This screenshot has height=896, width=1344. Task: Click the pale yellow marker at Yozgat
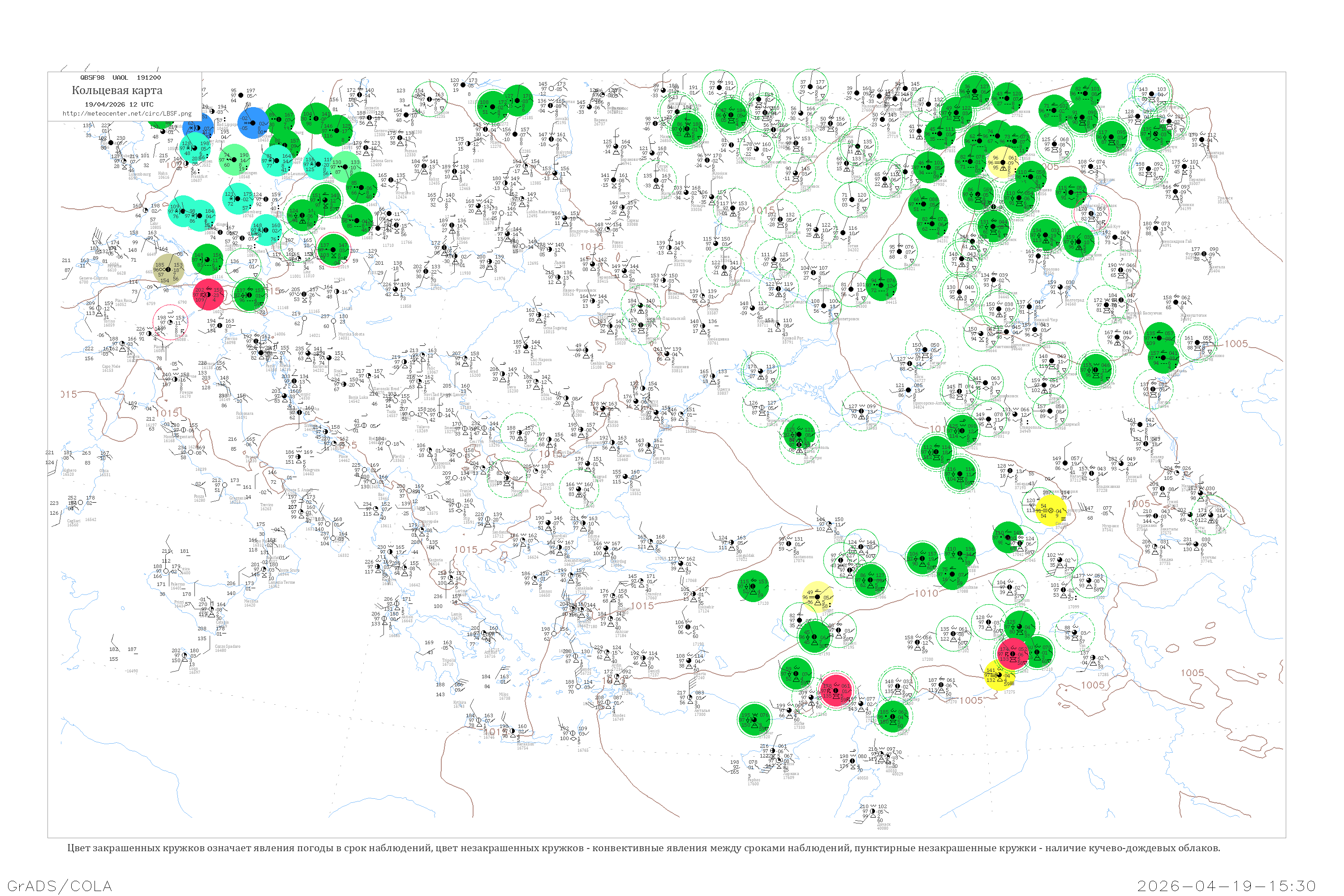pyautogui.click(x=817, y=597)
